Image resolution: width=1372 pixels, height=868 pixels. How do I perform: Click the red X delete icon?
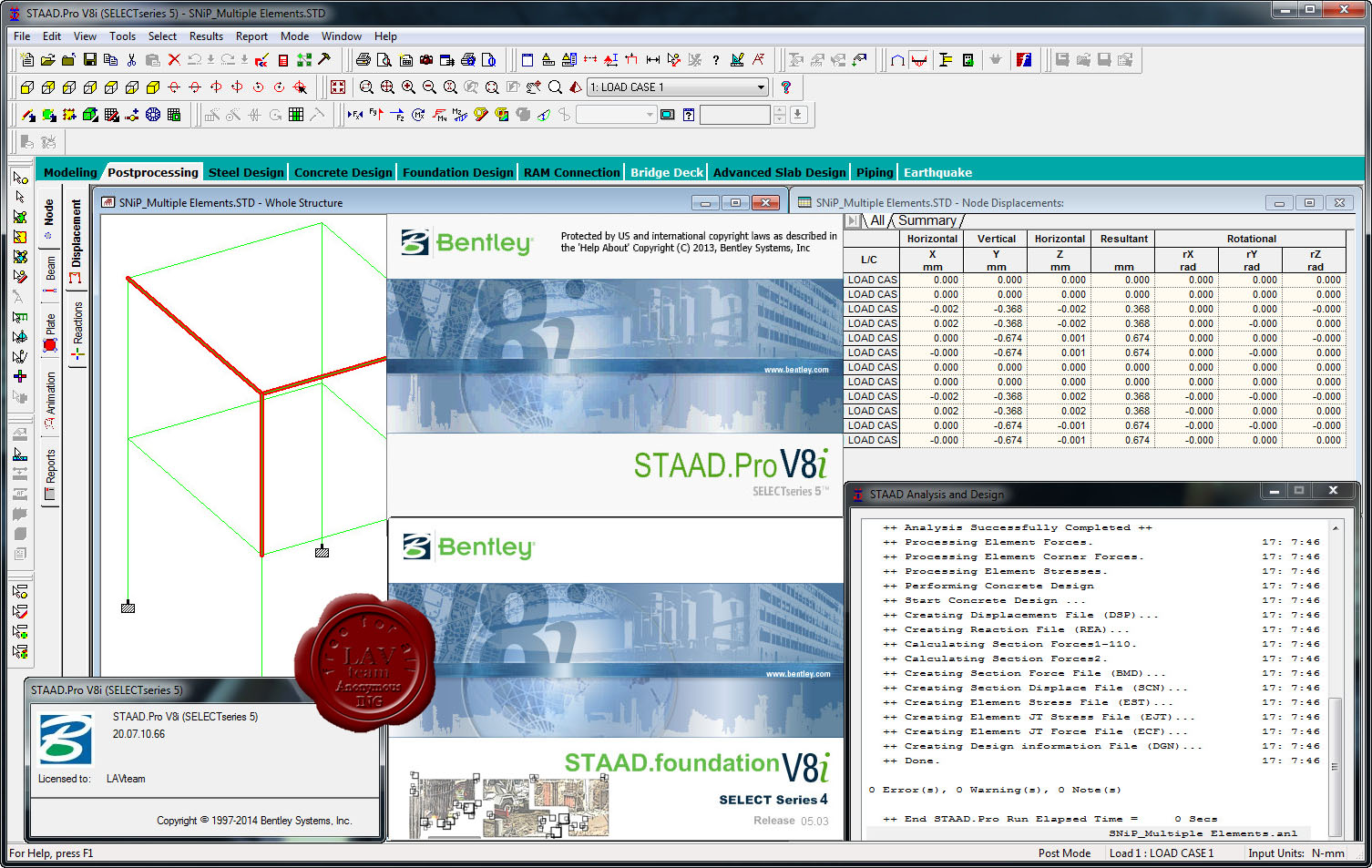(x=173, y=60)
